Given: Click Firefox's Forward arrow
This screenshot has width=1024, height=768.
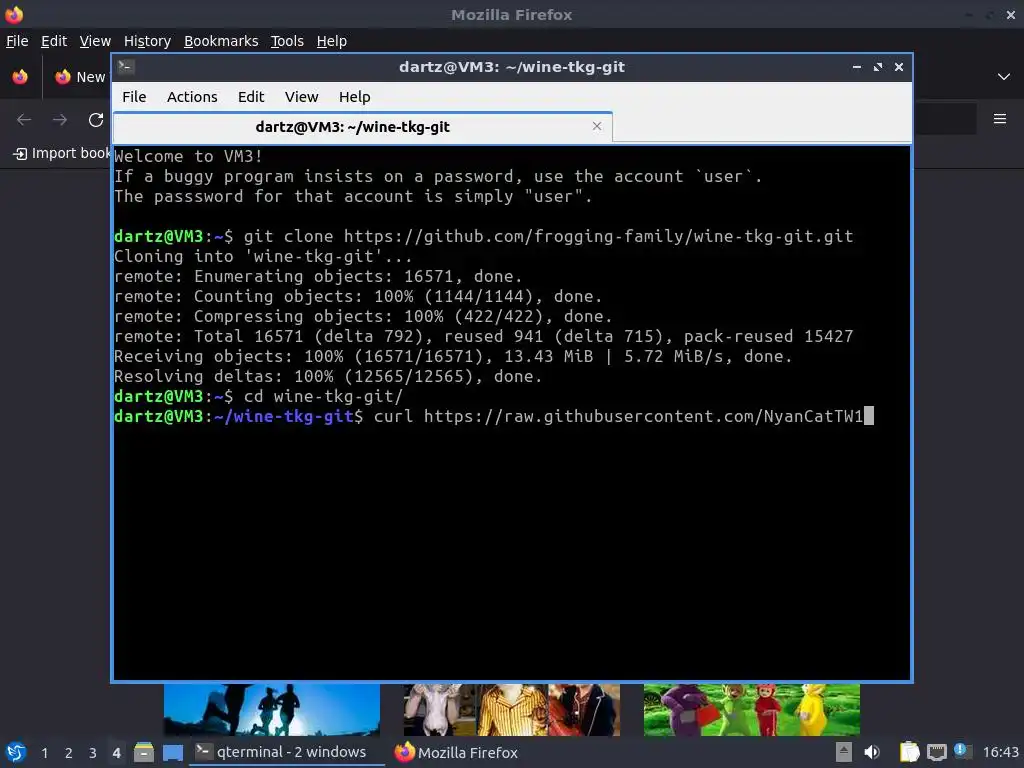Looking at the screenshot, I should [x=60, y=120].
